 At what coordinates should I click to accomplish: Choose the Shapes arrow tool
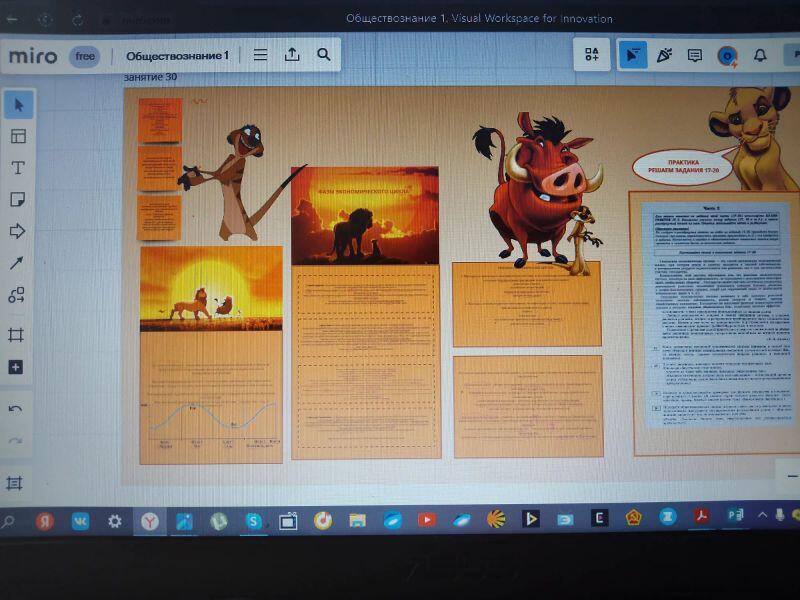pyautogui.click(x=17, y=231)
